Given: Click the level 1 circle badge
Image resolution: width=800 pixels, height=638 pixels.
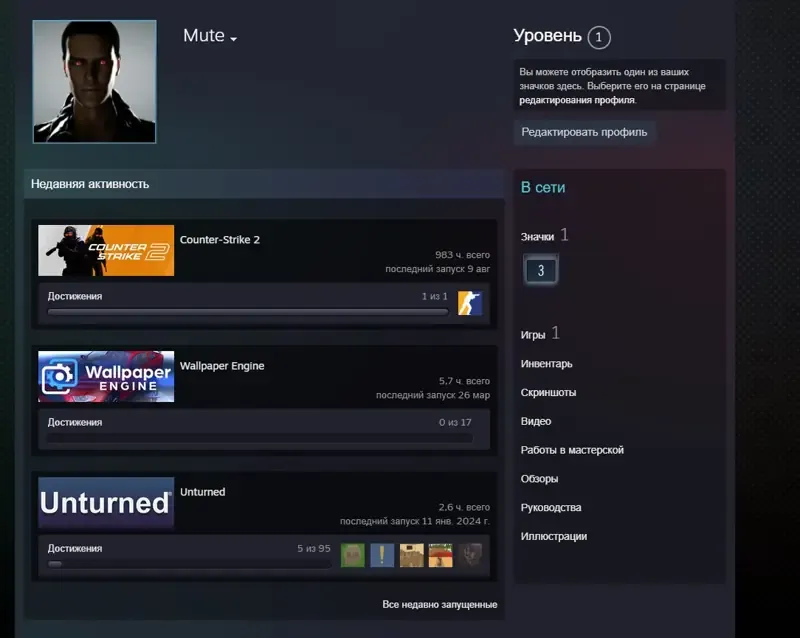Looking at the screenshot, I should (598, 37).
